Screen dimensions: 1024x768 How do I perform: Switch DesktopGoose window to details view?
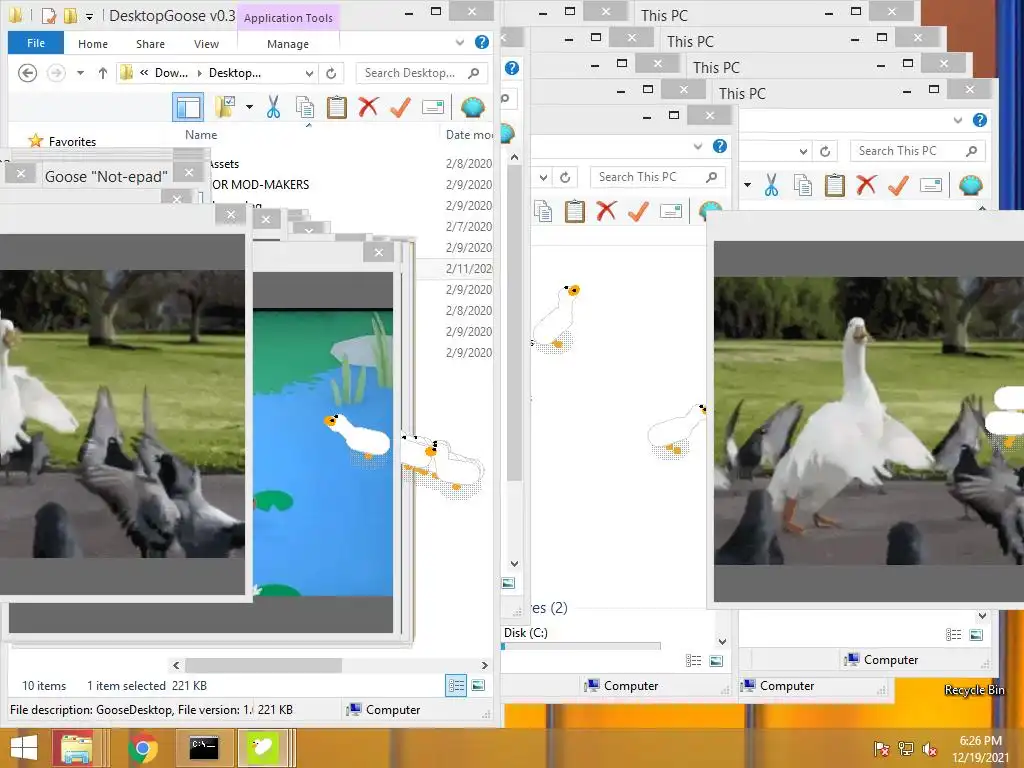[x=456, y=686]
